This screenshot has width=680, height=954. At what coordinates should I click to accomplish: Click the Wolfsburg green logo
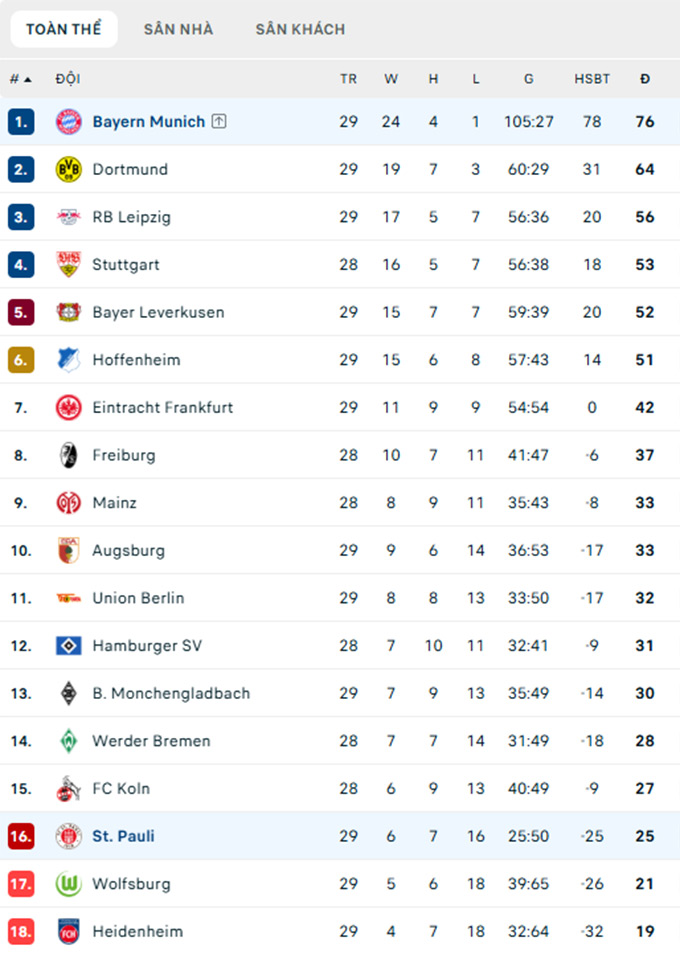[x=68, y=884]
